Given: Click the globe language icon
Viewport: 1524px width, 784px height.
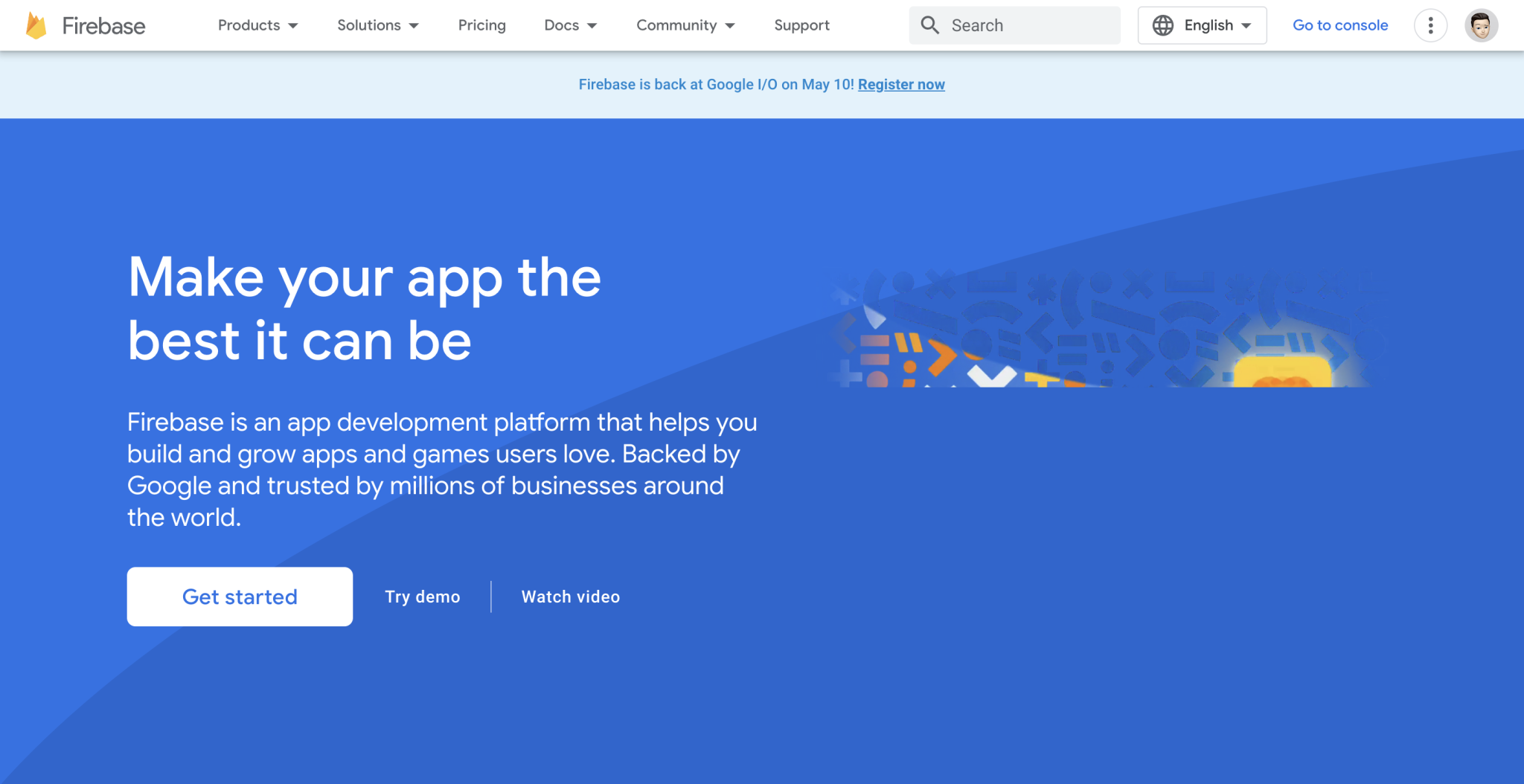Looking at the screenshot, I should pos(1162,25).
